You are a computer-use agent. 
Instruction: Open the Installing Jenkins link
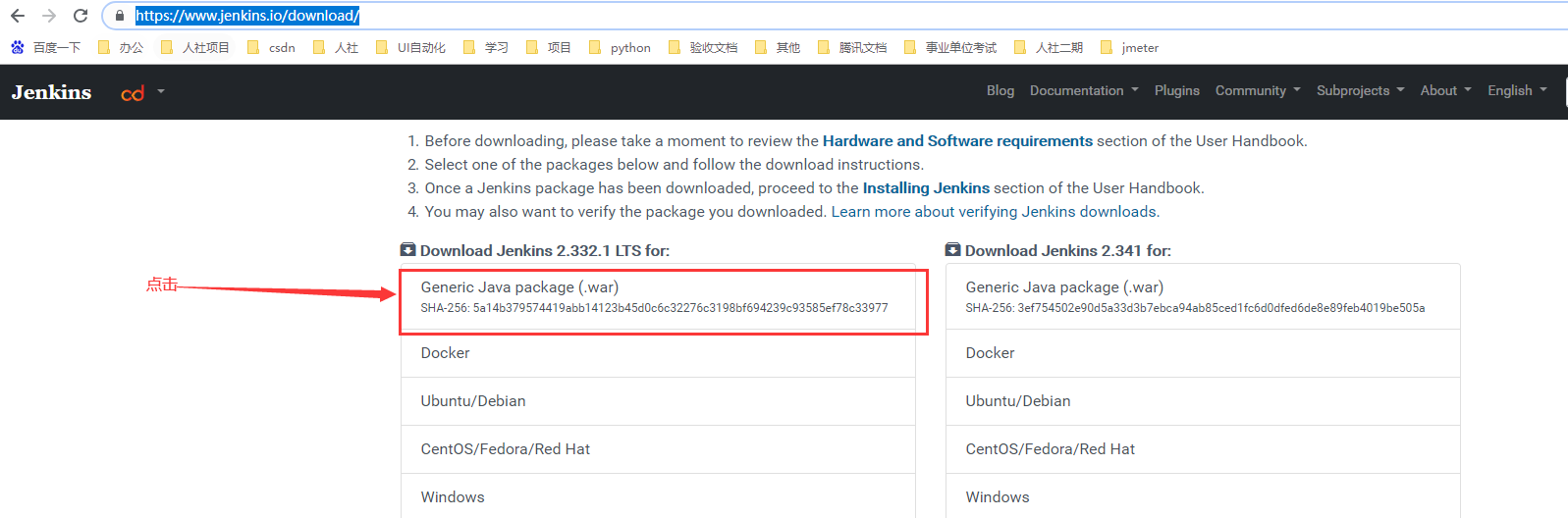[x=926, y=188]
